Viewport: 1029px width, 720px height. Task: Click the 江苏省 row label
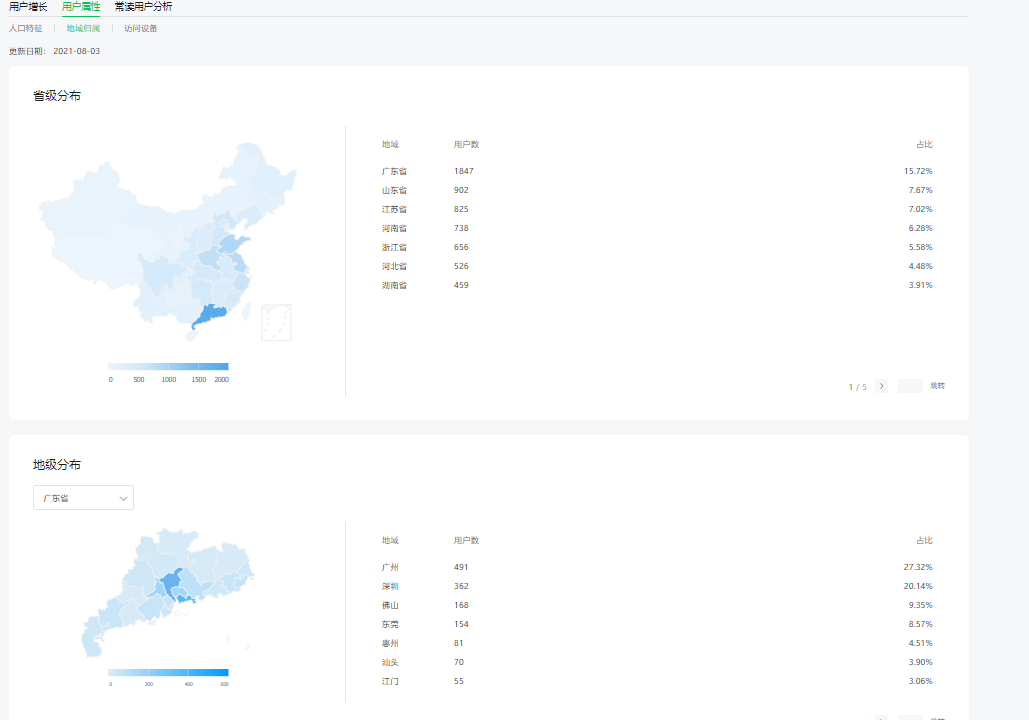coord(394,209)
